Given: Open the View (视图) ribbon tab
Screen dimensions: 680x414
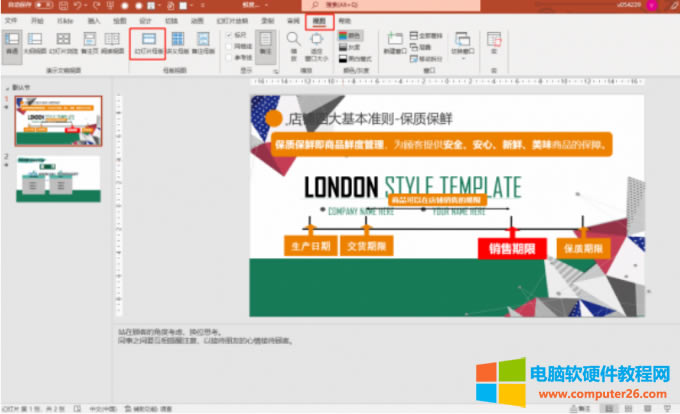Looking at the screenshot, I should pyautogui.click(x=319, y=20).
